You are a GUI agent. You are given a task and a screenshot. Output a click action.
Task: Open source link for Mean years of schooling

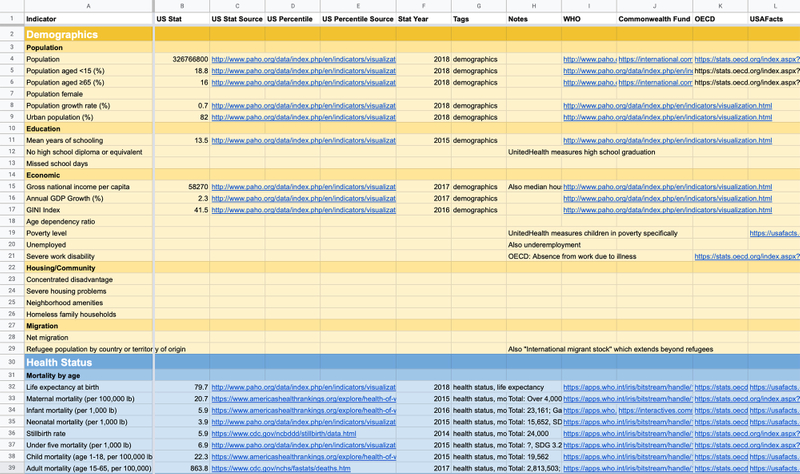click(x=304, y=140)
